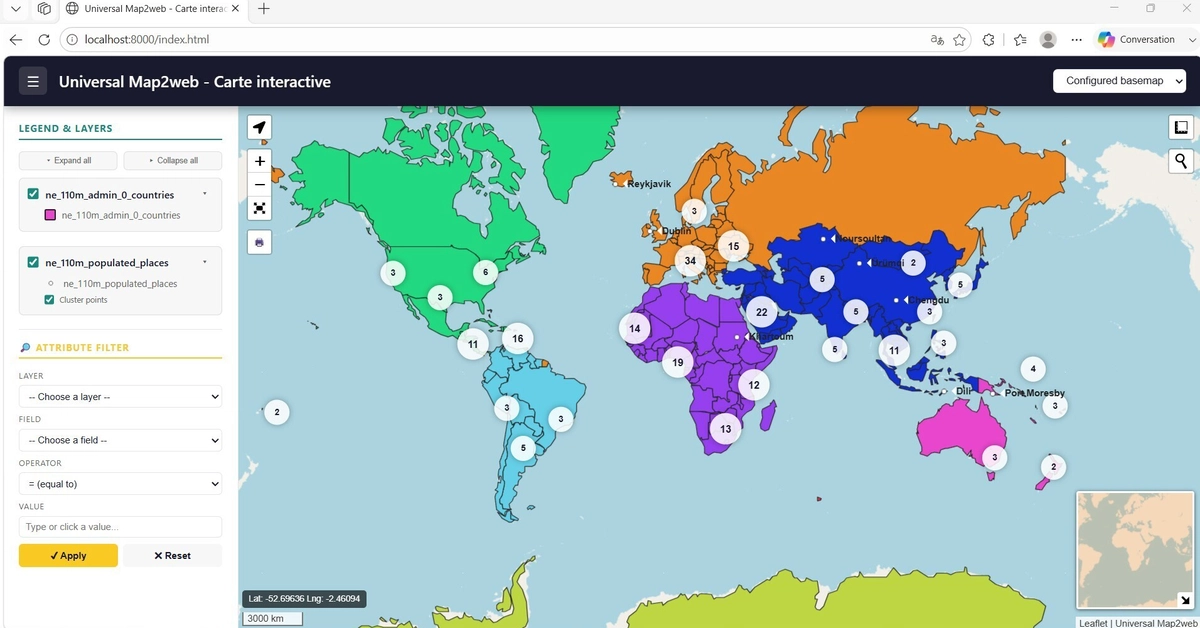
Task: Click the browser back arrow
Action: tap(16, 40)
